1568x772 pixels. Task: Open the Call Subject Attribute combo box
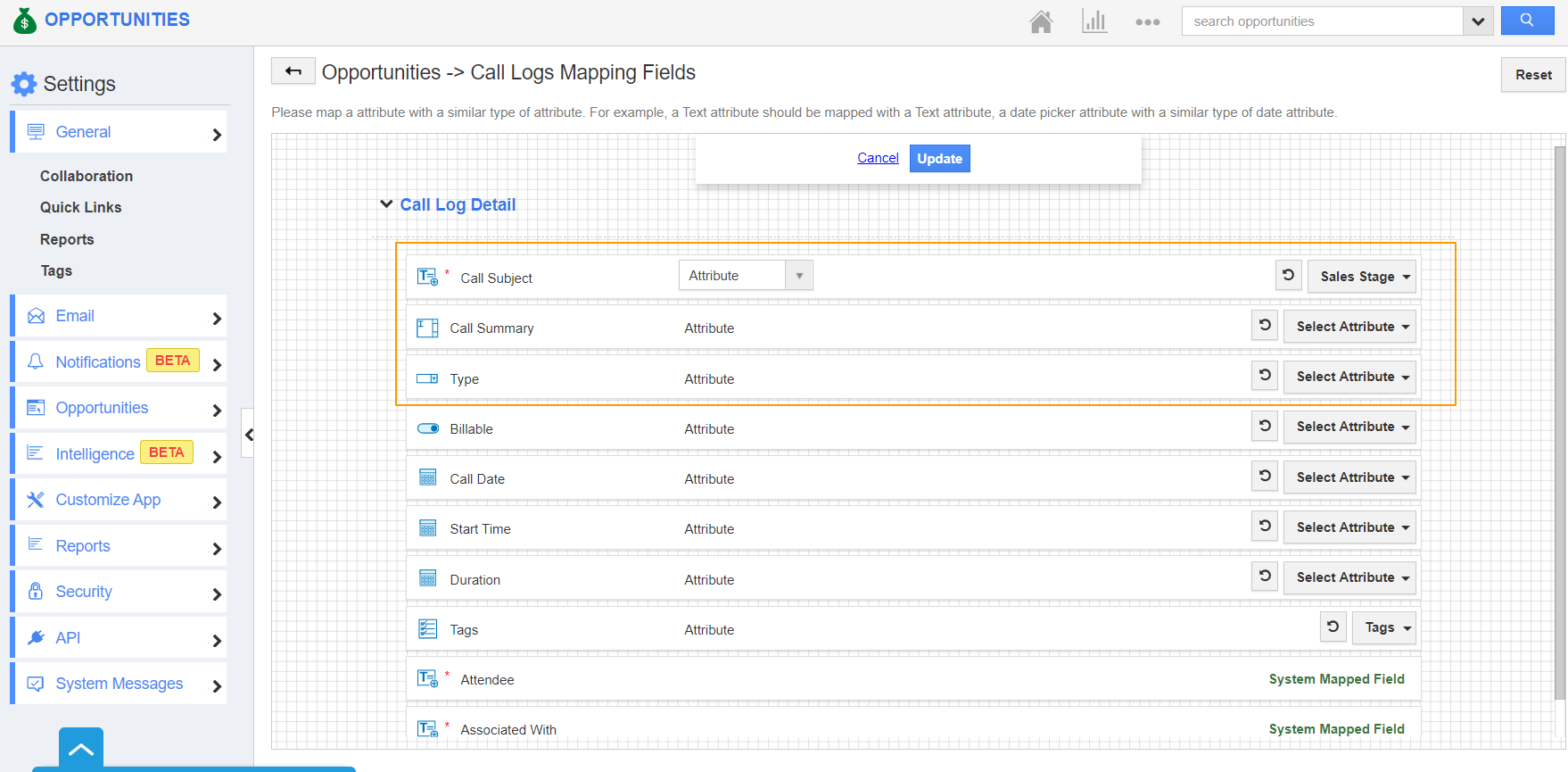click(x=745, y=276)
